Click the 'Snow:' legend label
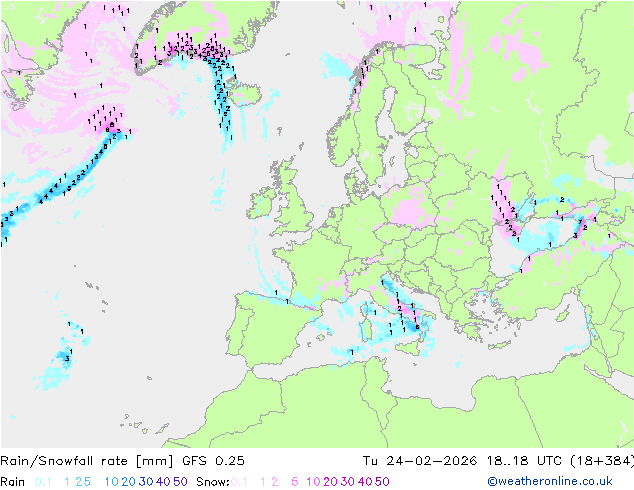 point(213,482)
